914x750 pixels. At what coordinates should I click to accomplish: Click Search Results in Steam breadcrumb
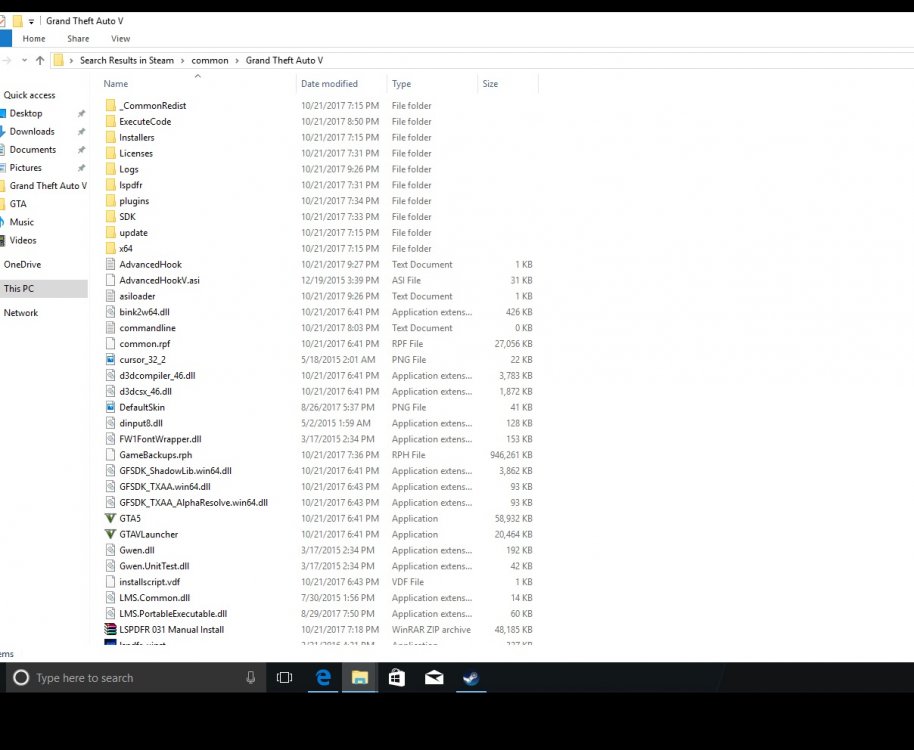126,61
